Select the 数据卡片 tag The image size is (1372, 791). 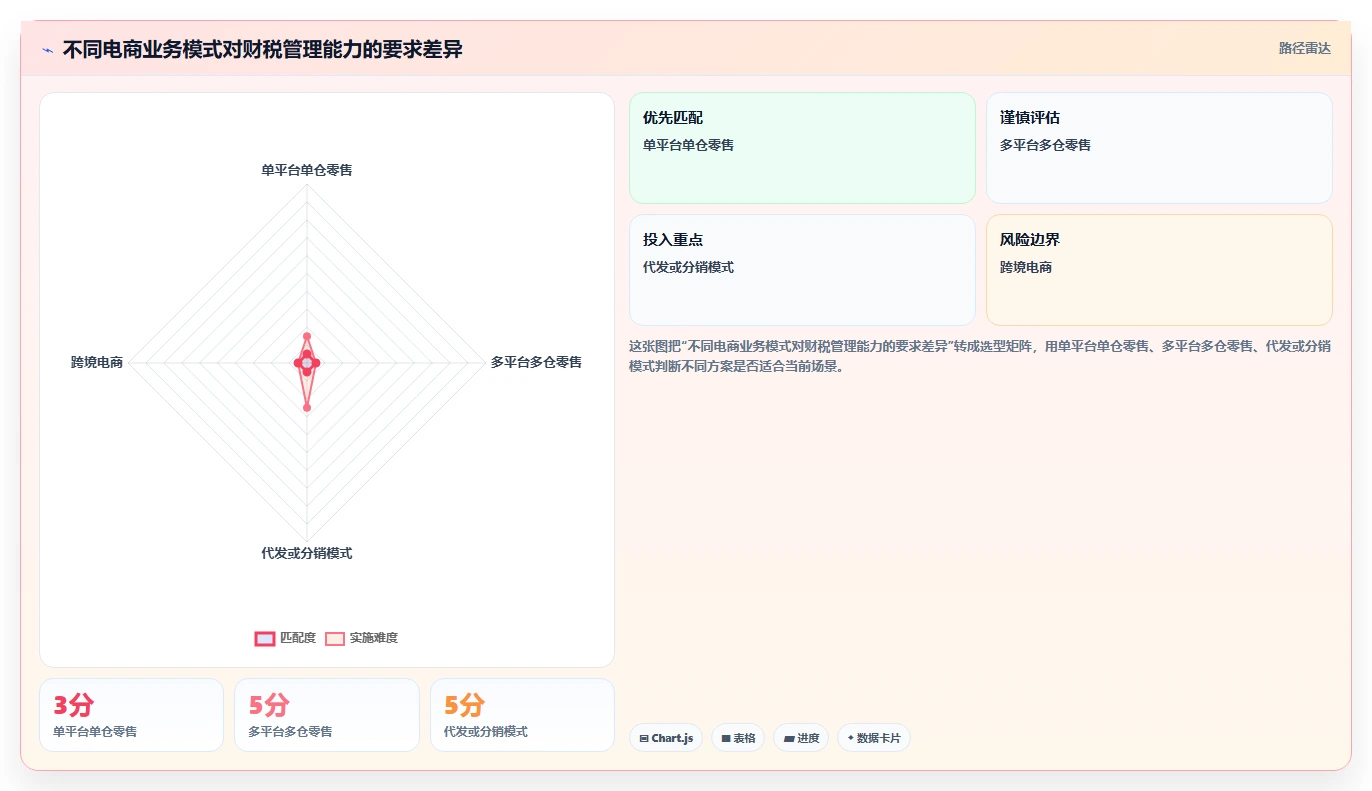click(x=874, y=738)
